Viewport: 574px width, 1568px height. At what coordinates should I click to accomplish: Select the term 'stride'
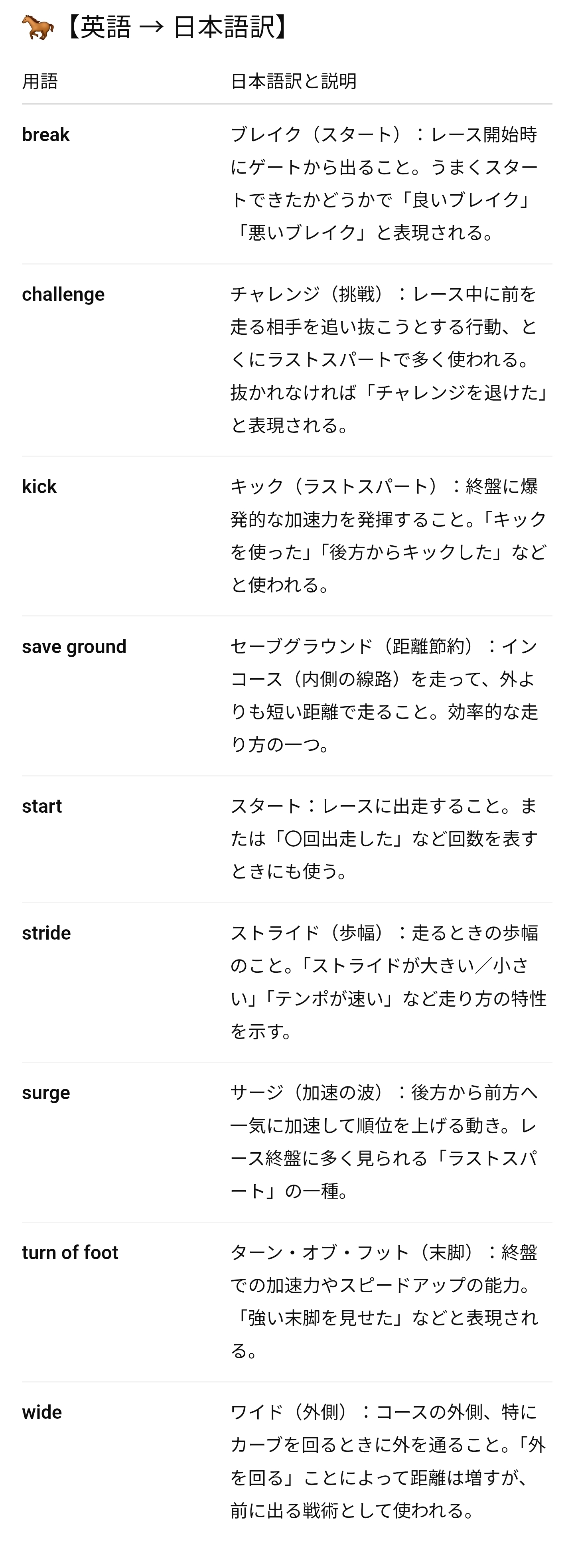[46, 933]
